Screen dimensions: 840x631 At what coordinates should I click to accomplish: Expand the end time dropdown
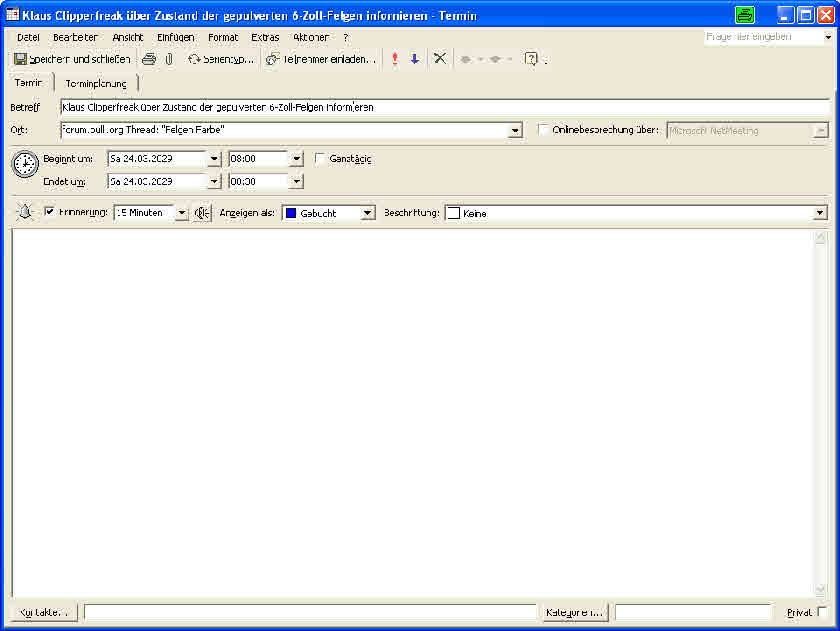coord(296,181)
